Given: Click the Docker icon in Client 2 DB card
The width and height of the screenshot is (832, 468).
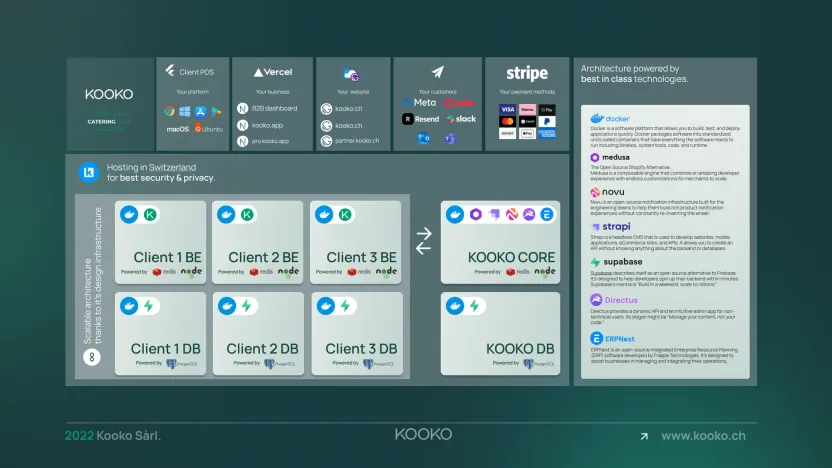Looking at the screenshot, I should pos(227,306).
